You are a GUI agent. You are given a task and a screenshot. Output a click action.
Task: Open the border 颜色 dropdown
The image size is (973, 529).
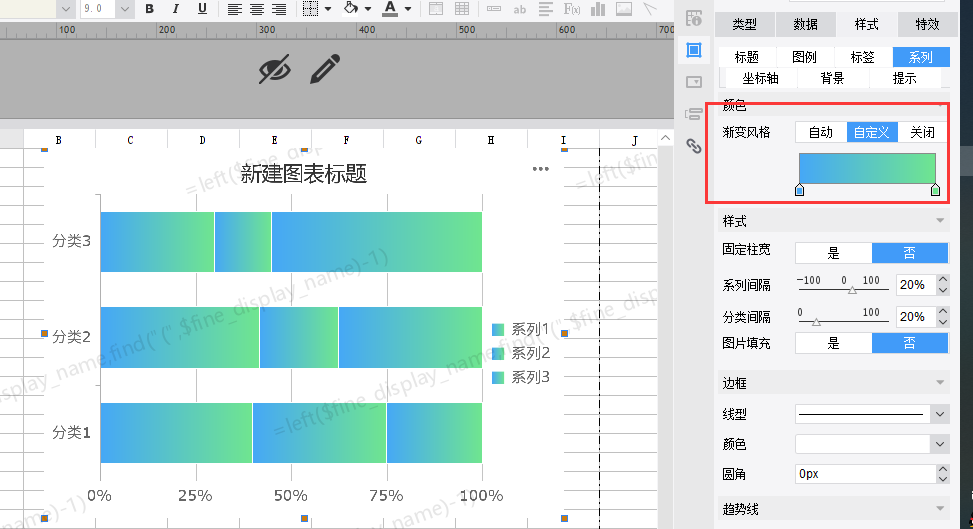(939, 443)
